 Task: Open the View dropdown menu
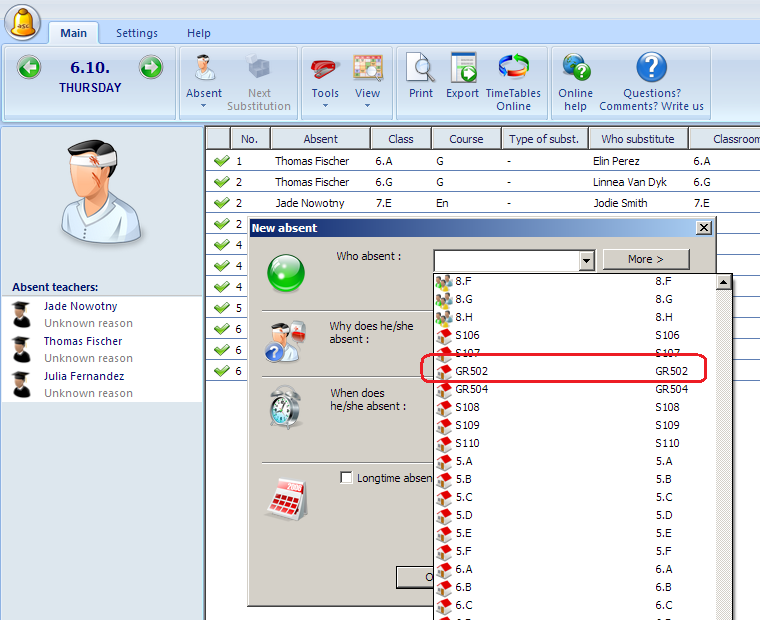coord(368,94)
